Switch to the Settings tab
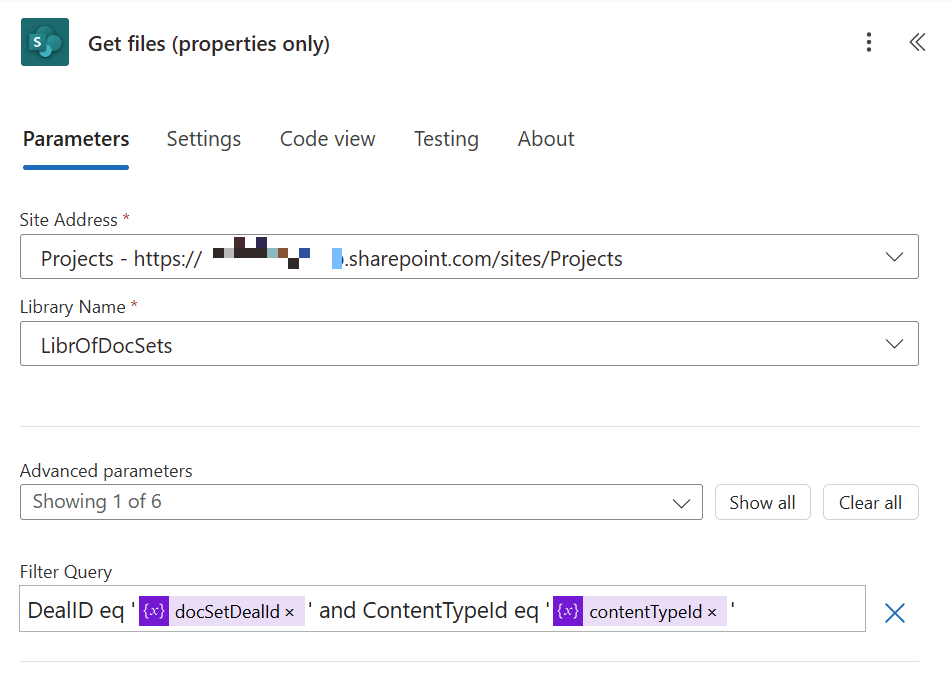The image size is (952, 684). 203,139
